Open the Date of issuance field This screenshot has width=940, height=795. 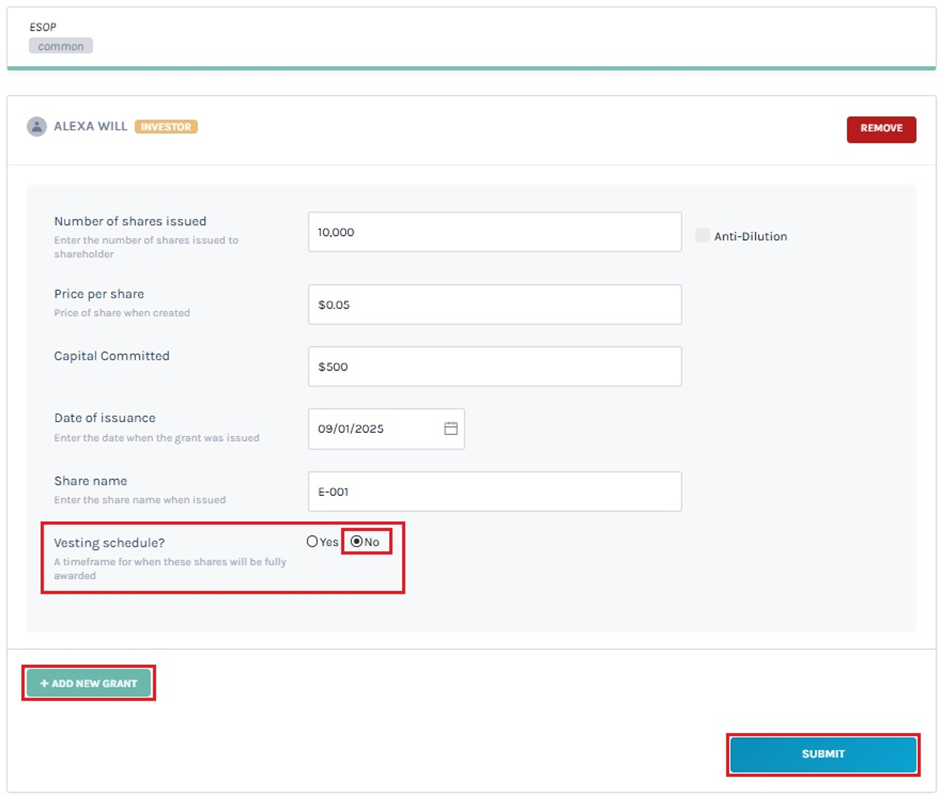(x=386, y=429)
